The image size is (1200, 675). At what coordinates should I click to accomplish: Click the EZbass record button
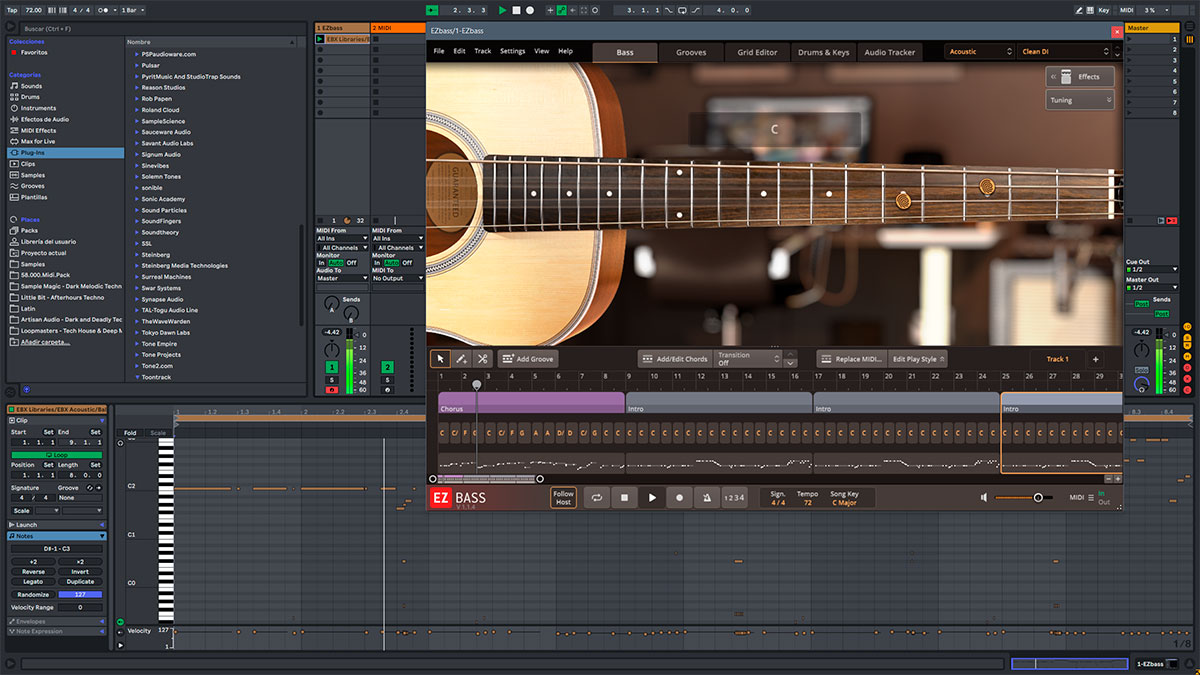(x=680, y=497)
